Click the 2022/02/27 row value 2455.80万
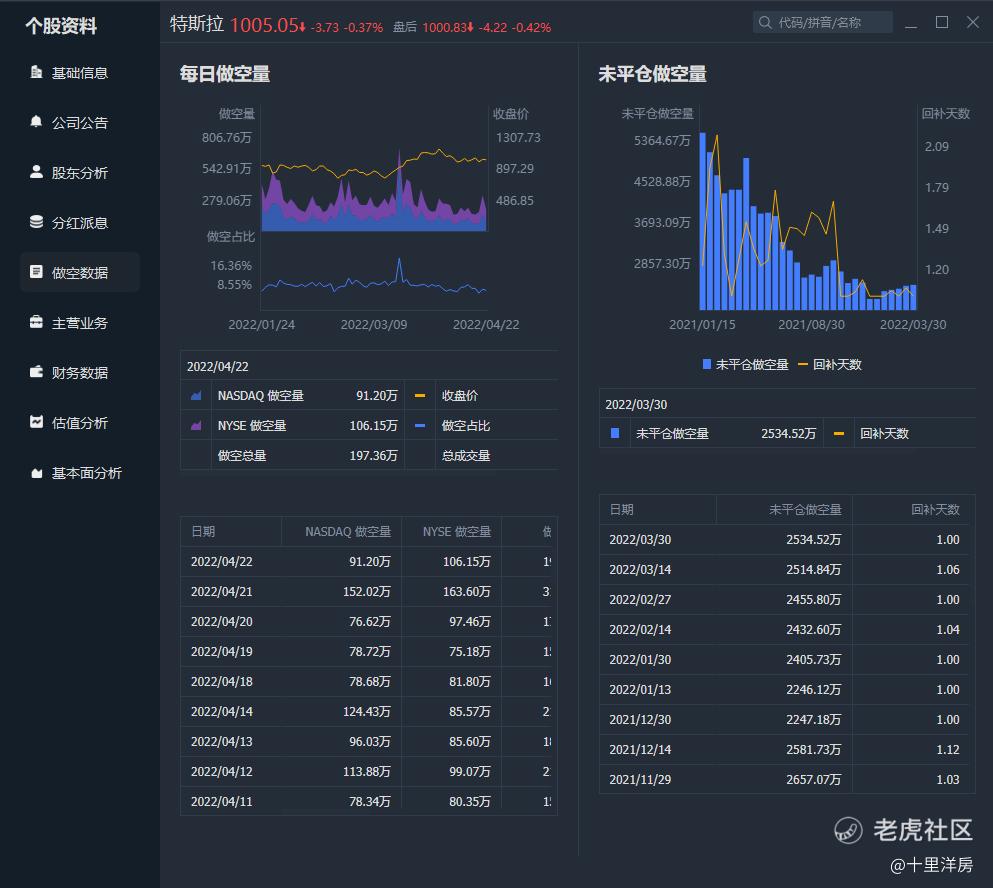993x888 pixels. click(814, 600)
